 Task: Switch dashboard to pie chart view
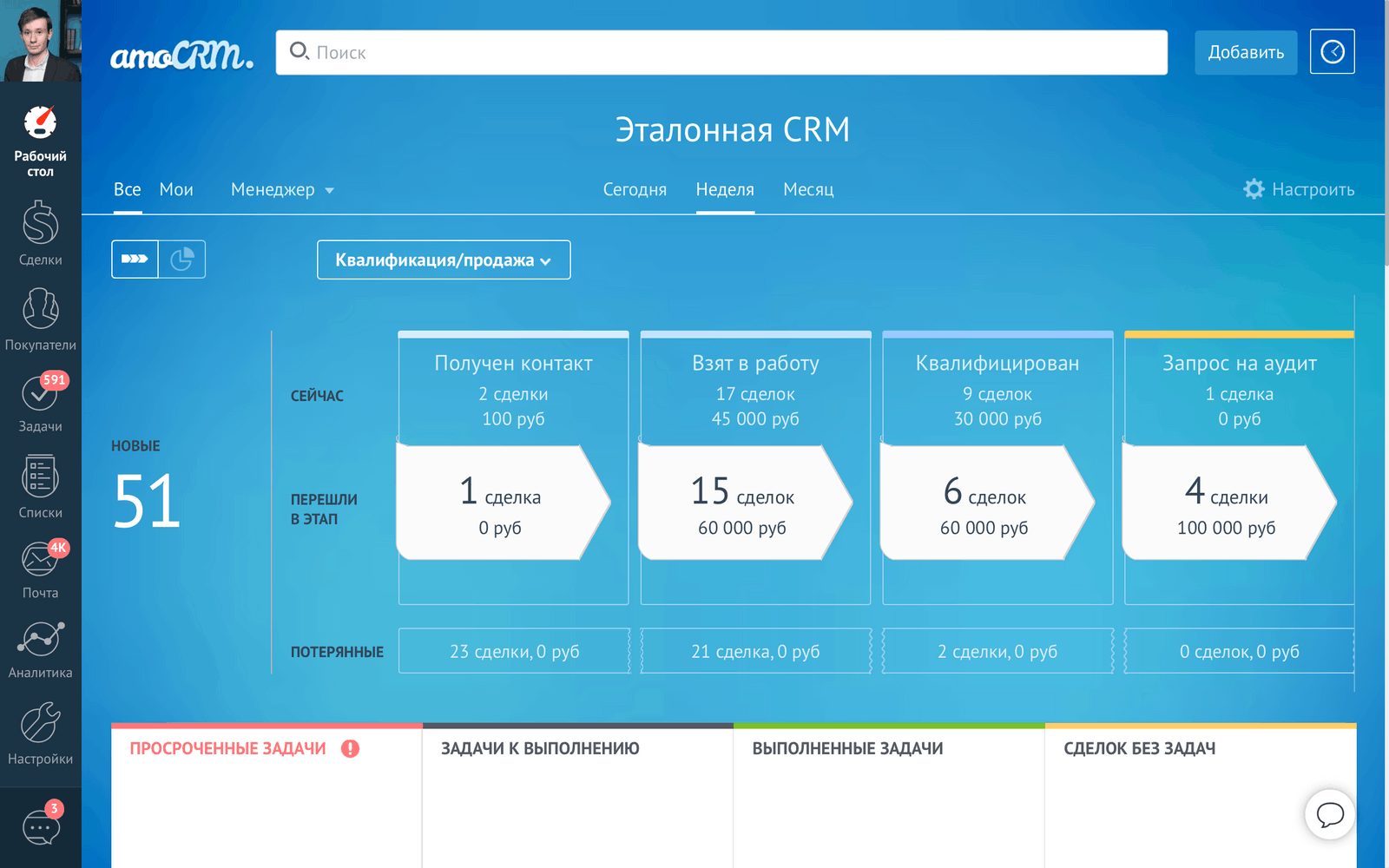pyautogui.click(x=182, y=259)
